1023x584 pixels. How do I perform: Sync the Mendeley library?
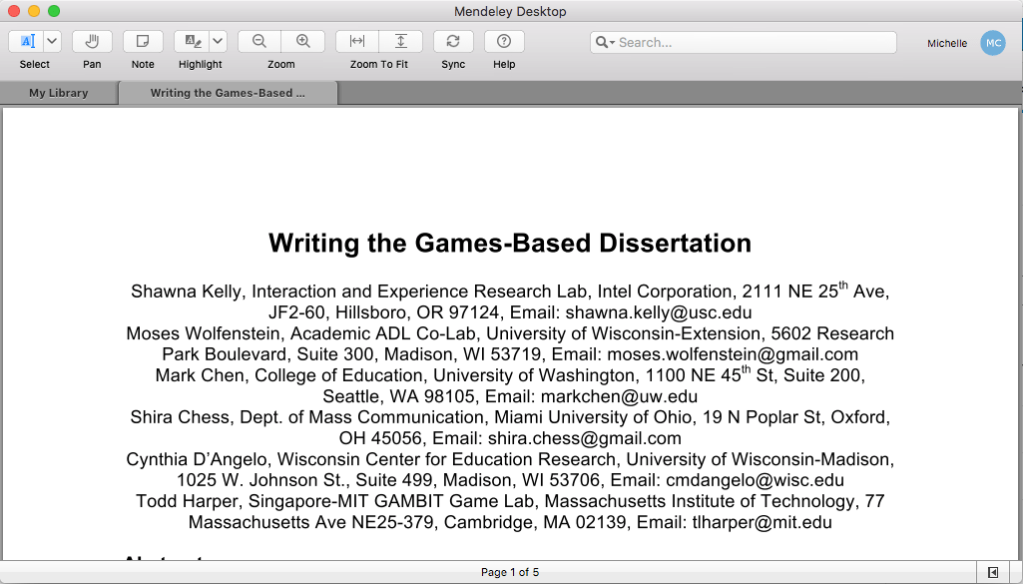[x=453, y=41]
